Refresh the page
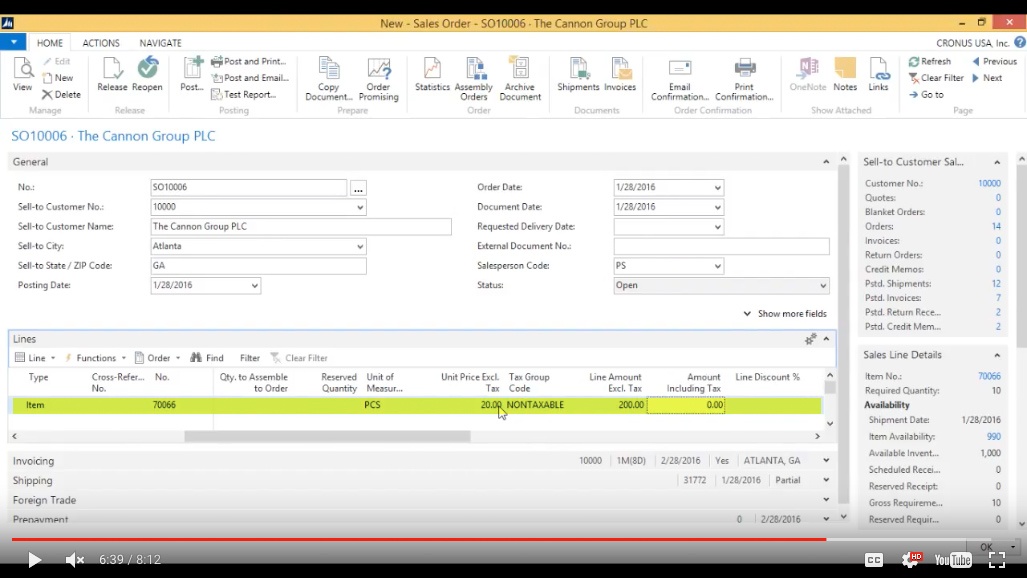The height and width of the screenshot is (578, 1027). click(929, 61)
